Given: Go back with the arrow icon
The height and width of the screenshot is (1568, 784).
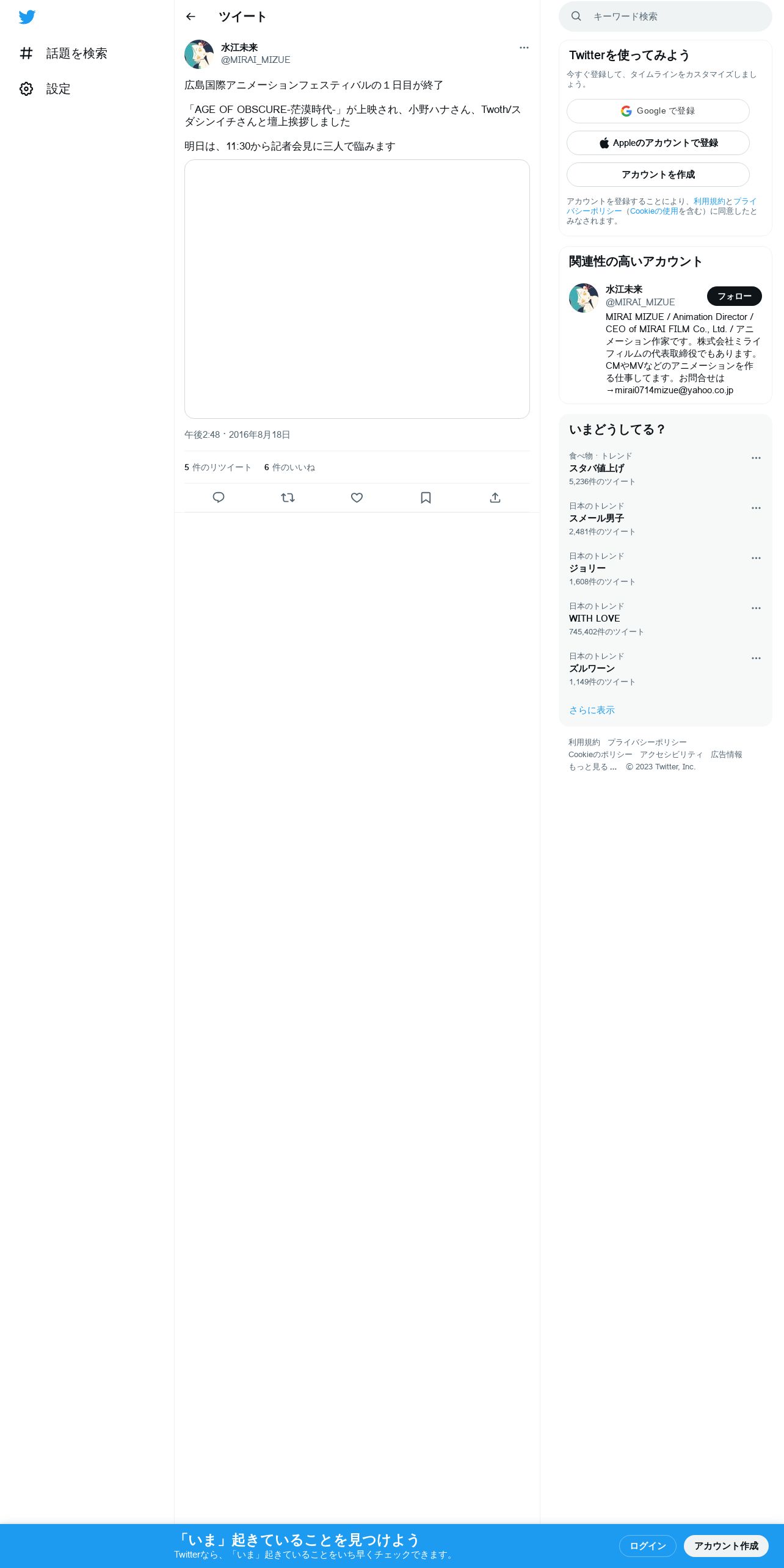Looking at the screenshot, I should pos(191,16).
